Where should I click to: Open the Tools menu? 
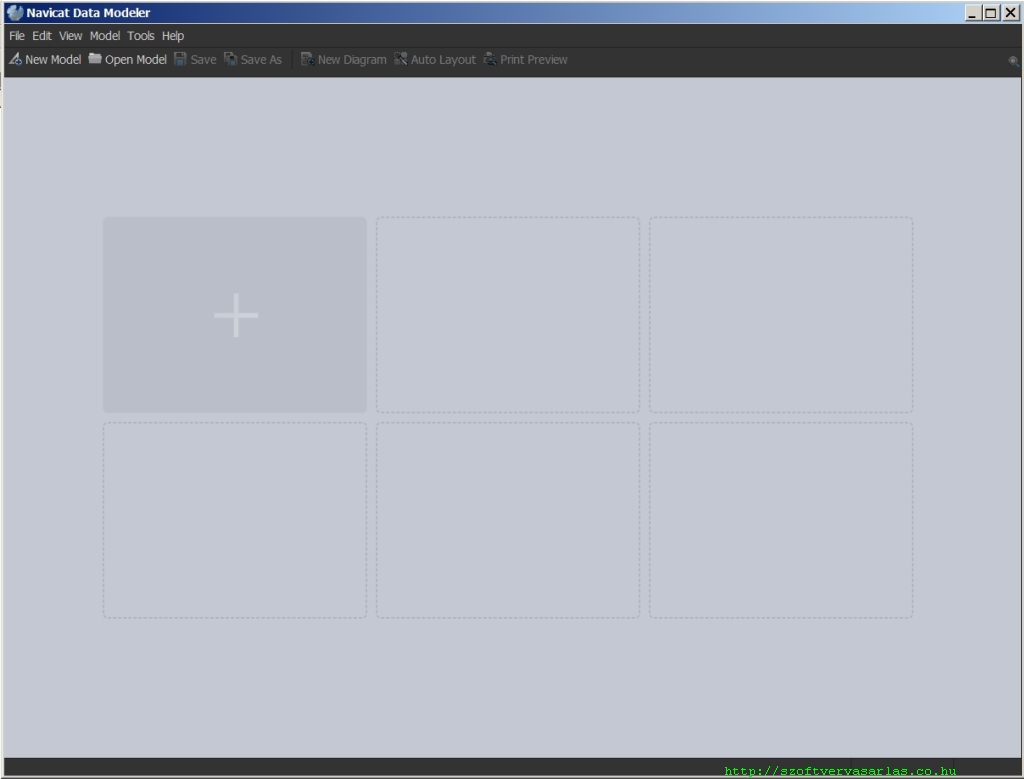point(141,36)
